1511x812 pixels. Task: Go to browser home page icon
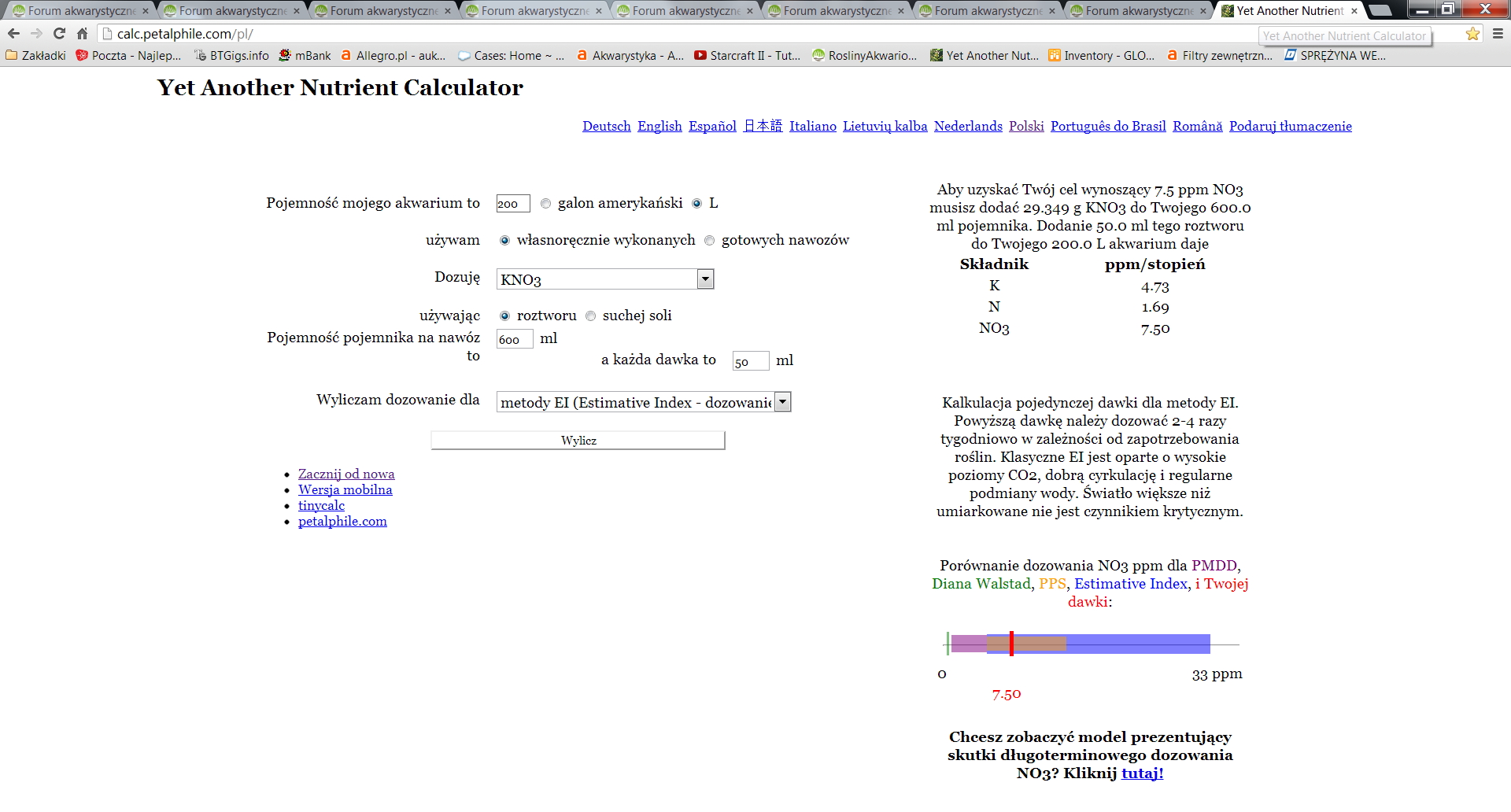[x=82, y=34]
